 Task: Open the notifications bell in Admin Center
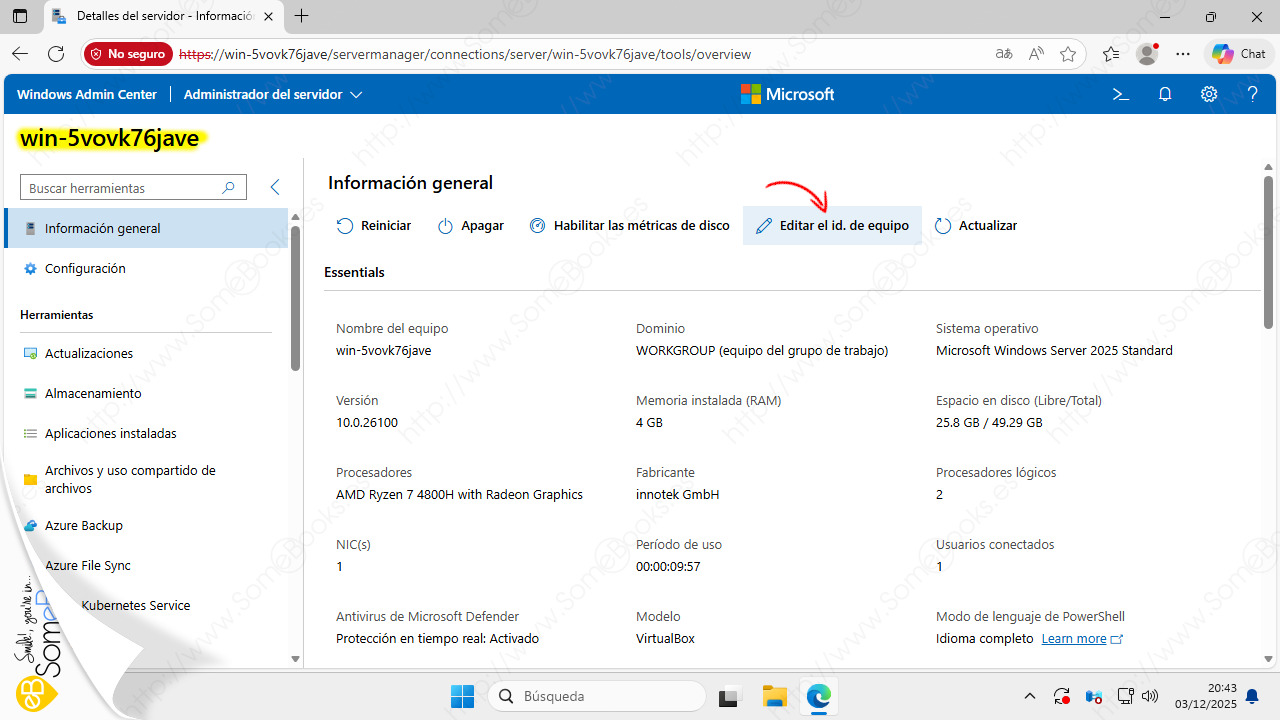click(1165, 94)
